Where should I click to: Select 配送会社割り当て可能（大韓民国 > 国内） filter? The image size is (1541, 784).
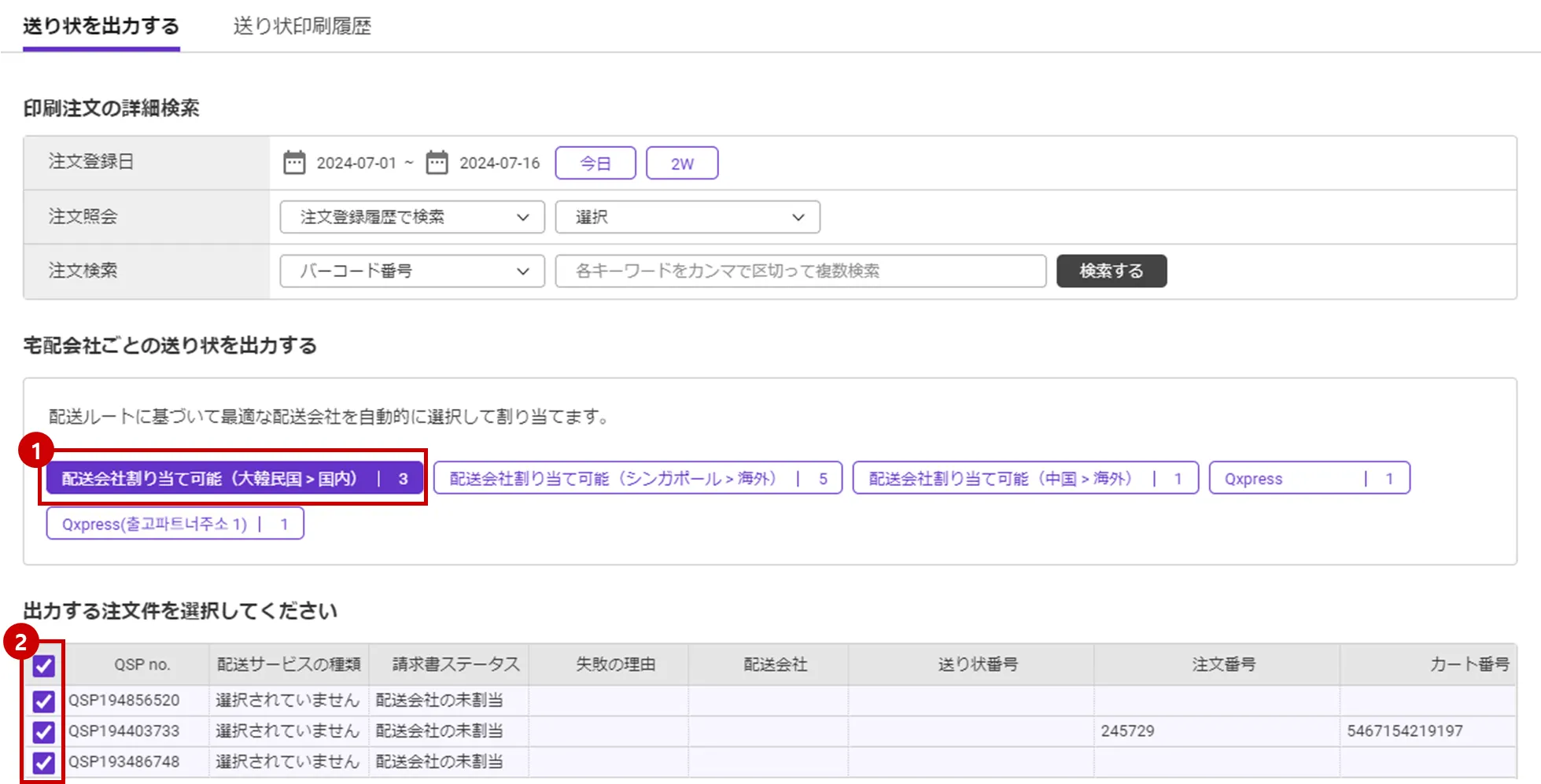(234, 478)
